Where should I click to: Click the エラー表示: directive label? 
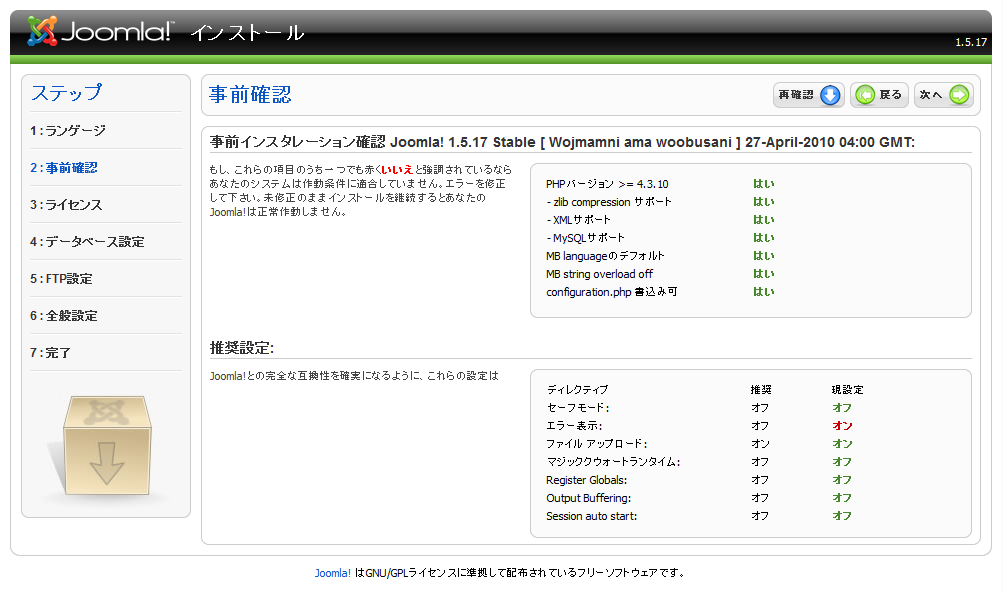[x=574, y=426]
